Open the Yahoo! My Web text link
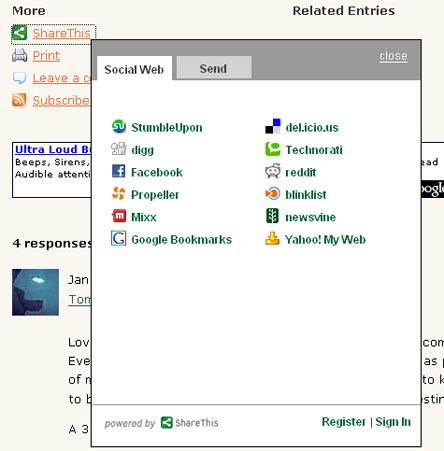Viewport: 444px width, 451px height. pos(325,239)
